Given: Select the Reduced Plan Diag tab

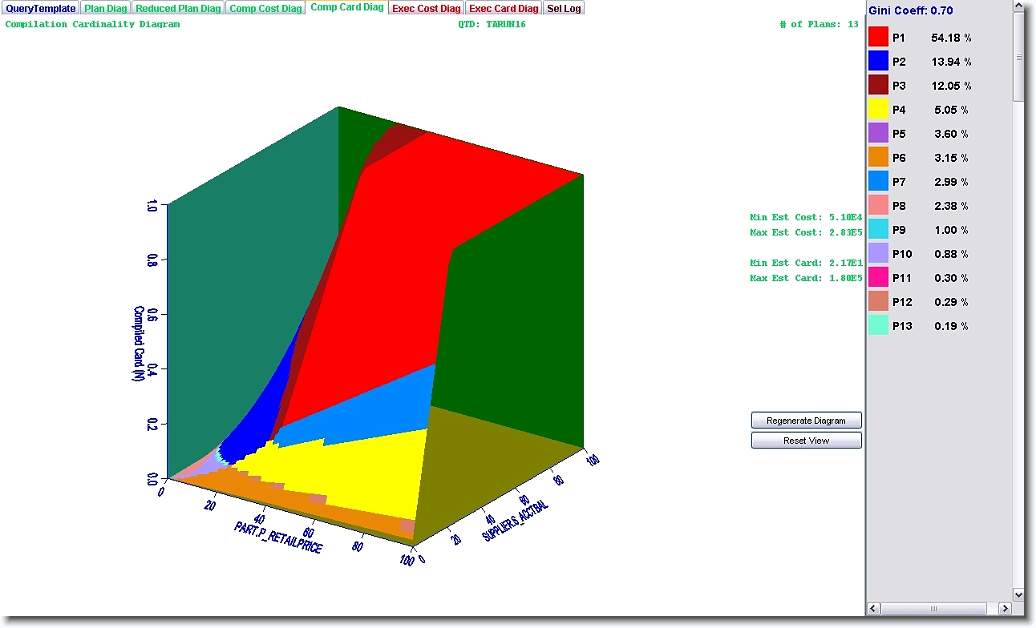Looking at the screenshot, I should [x=178, y=8].
